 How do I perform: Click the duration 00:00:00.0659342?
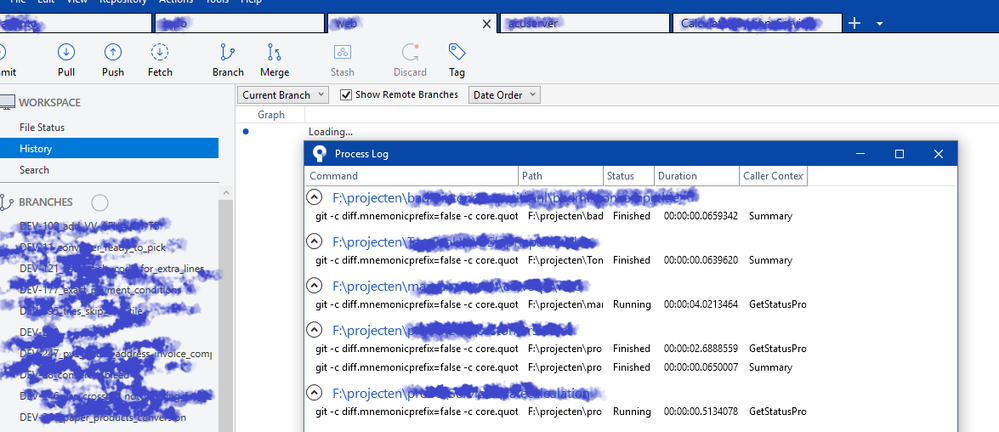pyautogui.click(x=701, y=216)
